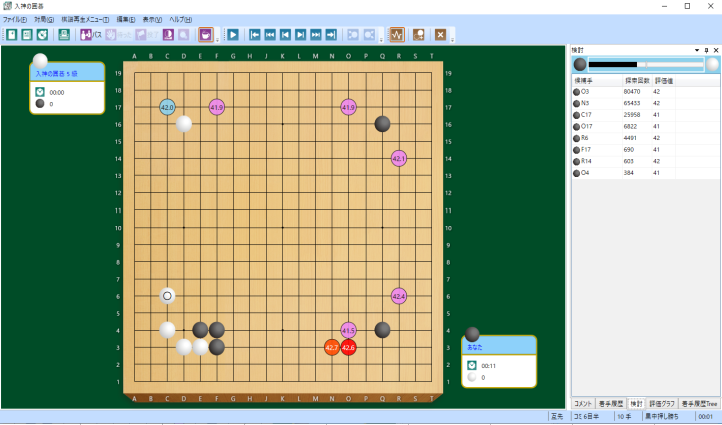Screen dimensions: 722x425
Task: Click the brown X toolbar icon
Action: [440, 34]
